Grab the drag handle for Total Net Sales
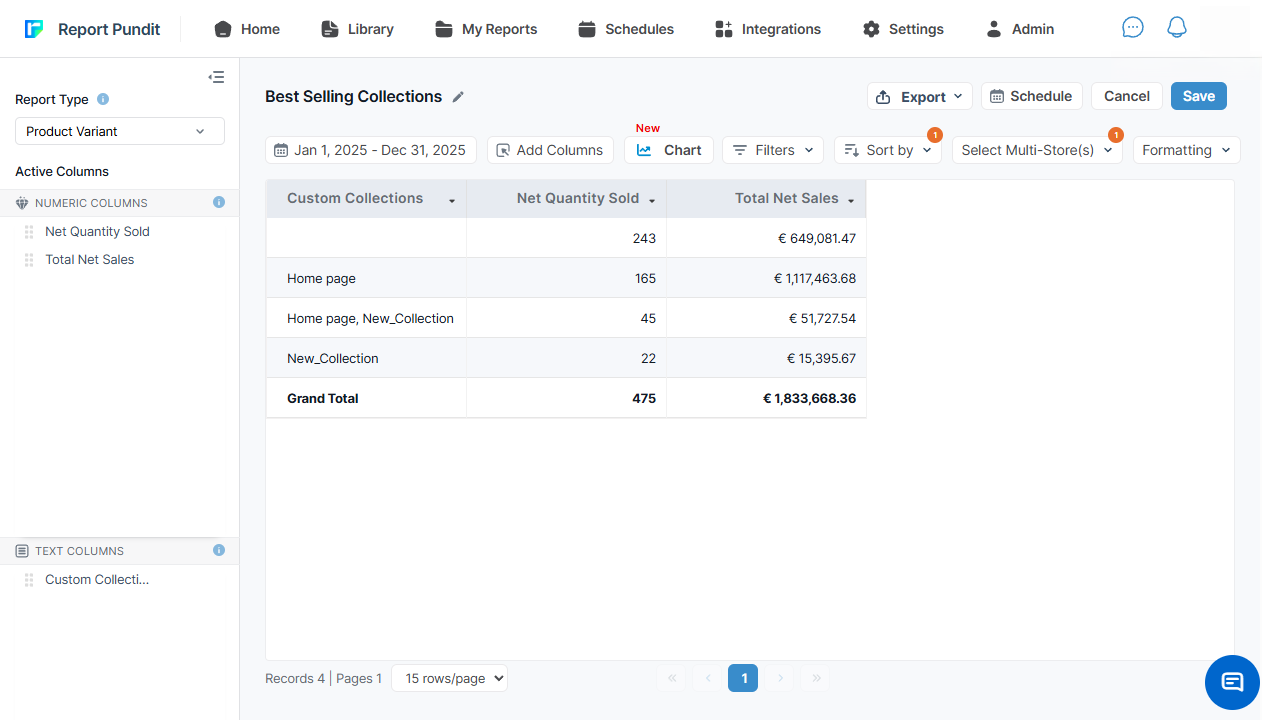 [x=29, y=260]
